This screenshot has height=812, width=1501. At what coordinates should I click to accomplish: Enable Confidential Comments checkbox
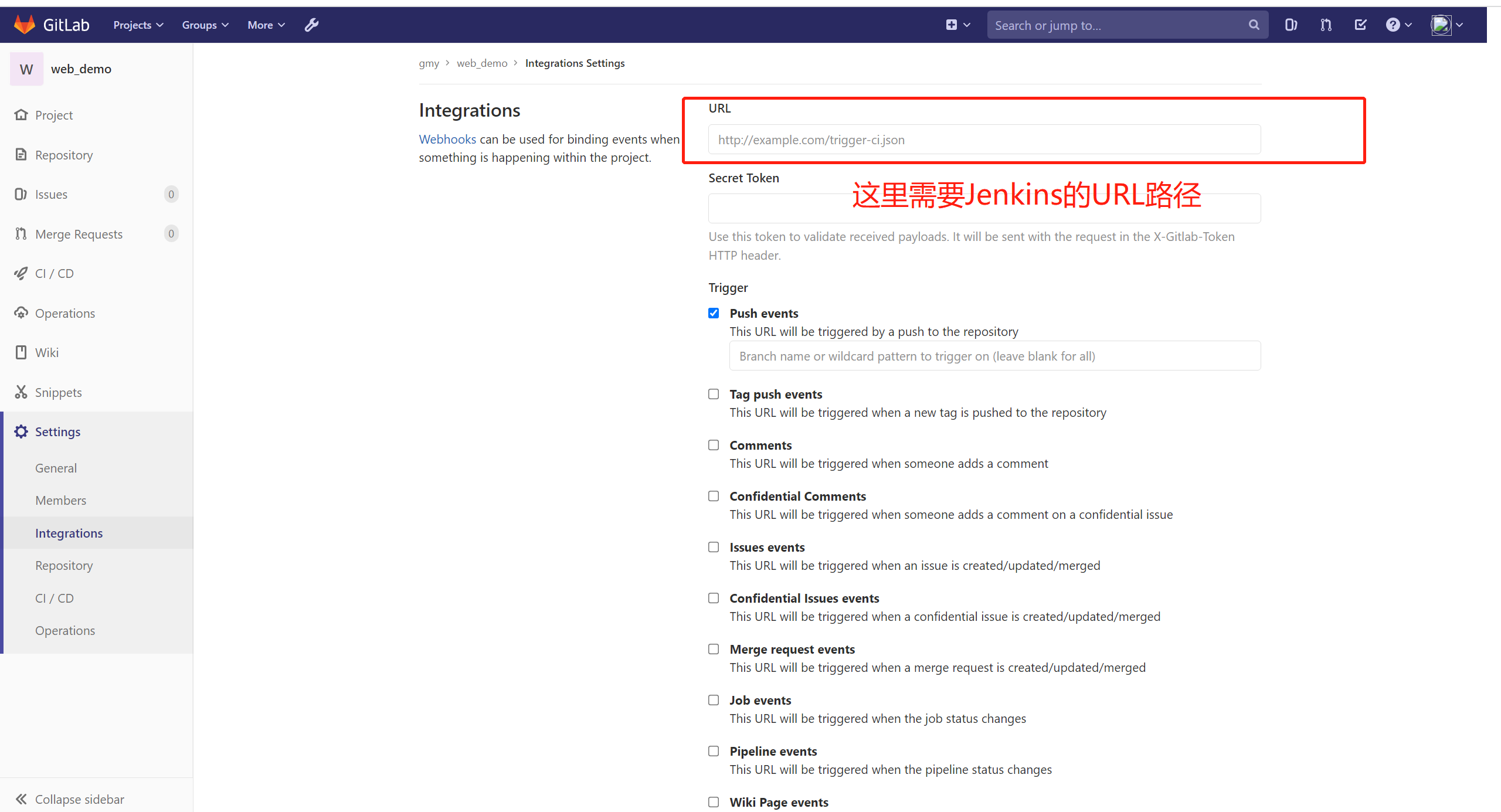714,496
